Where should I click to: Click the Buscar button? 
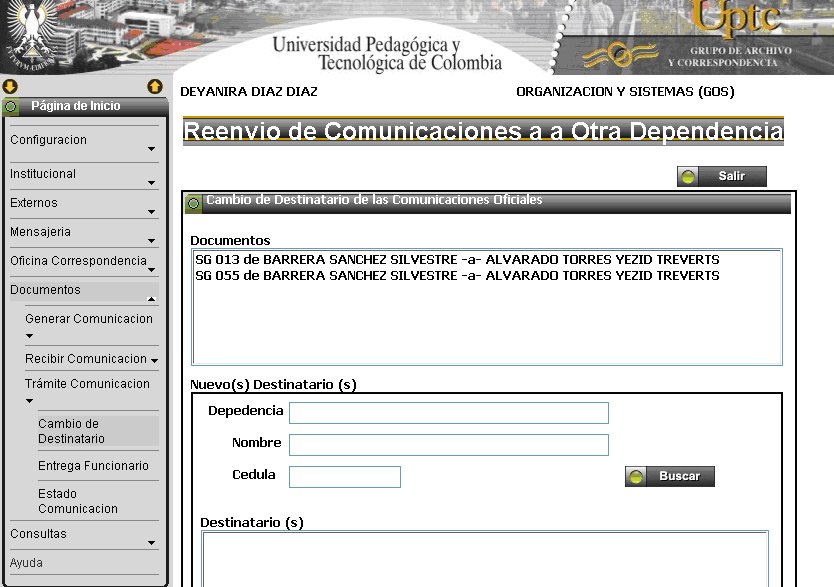670,476
